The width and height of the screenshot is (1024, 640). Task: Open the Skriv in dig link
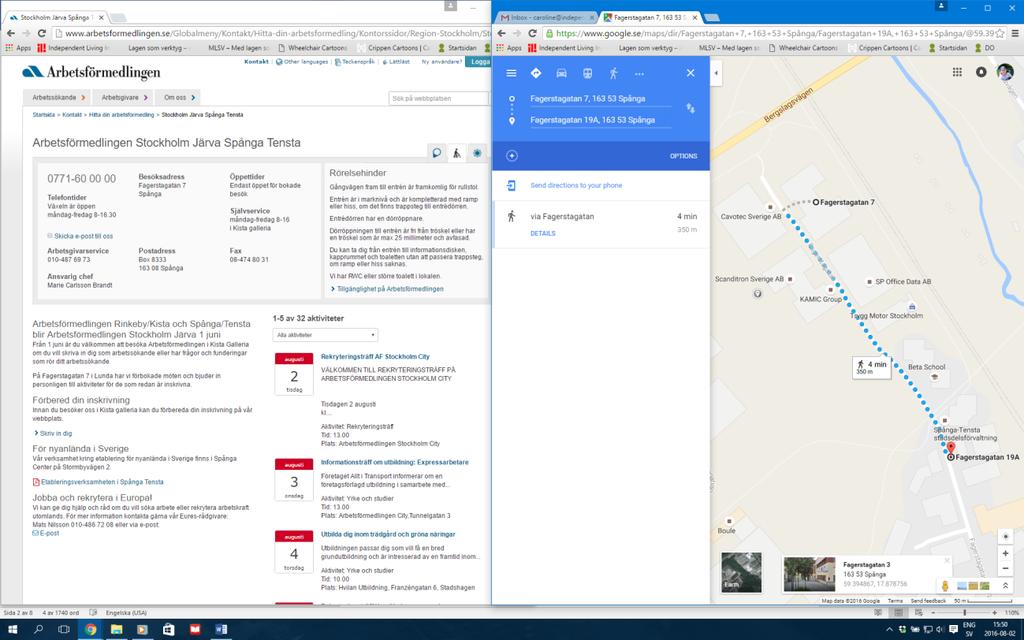(54, 433)
